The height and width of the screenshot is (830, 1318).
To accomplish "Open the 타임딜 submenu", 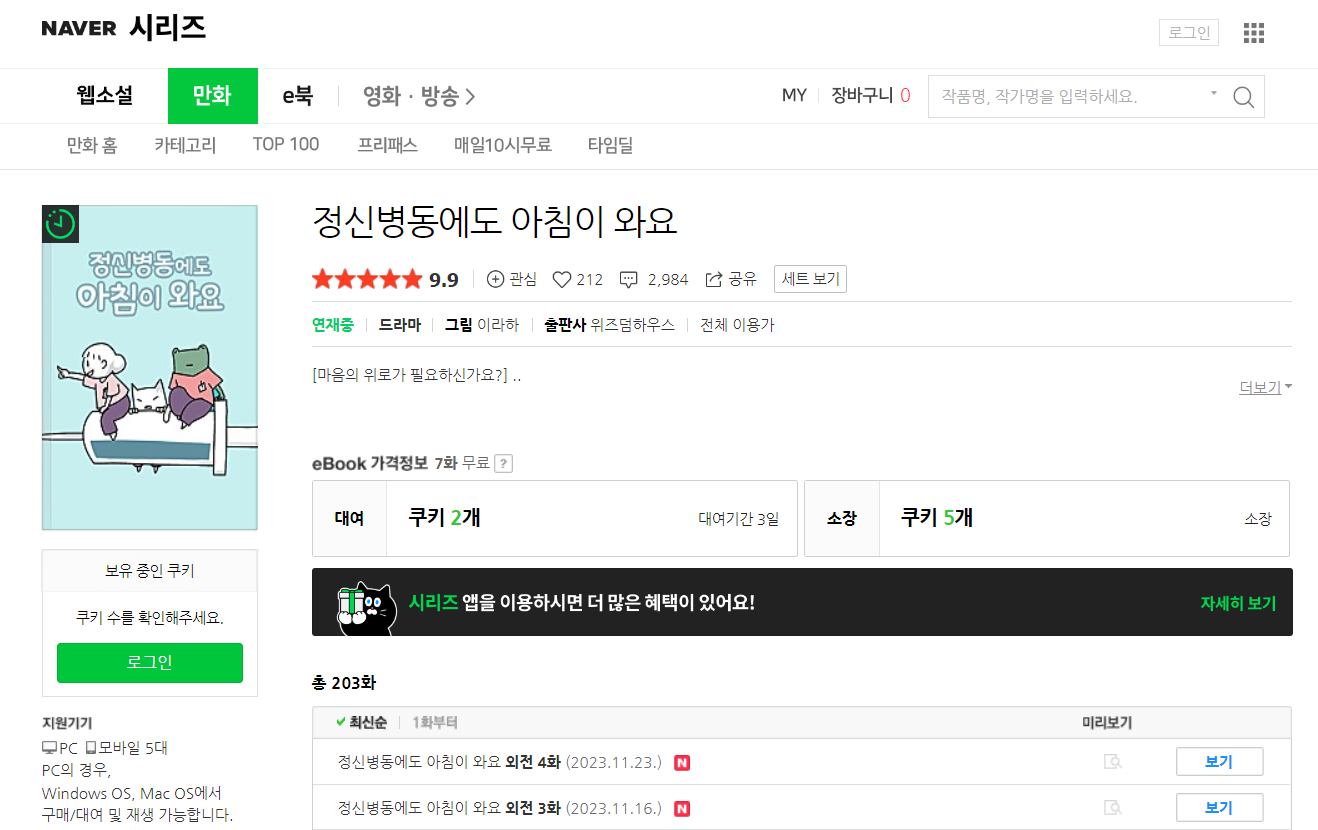I will click(611, 145).
